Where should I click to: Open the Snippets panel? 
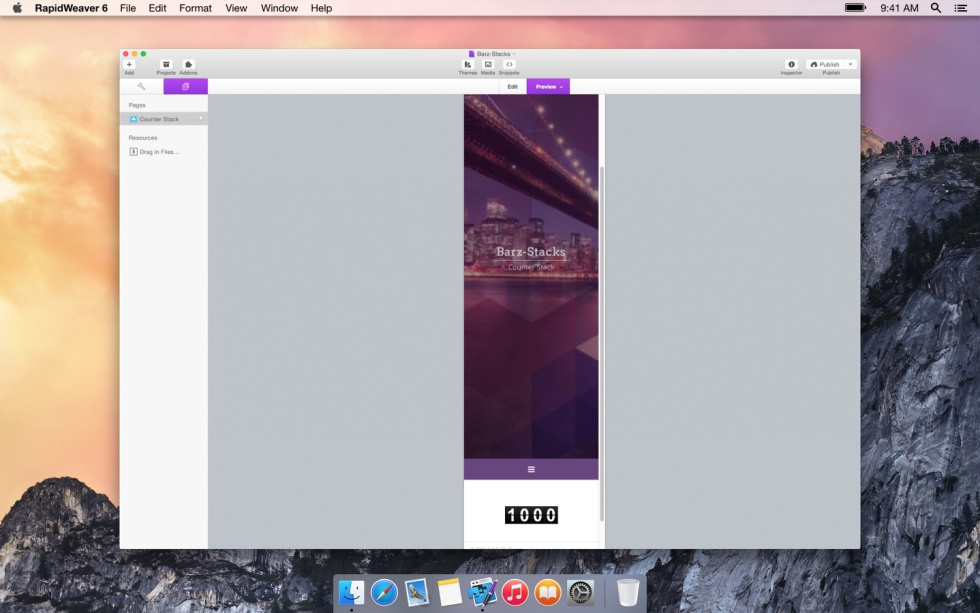coord(509,64)
